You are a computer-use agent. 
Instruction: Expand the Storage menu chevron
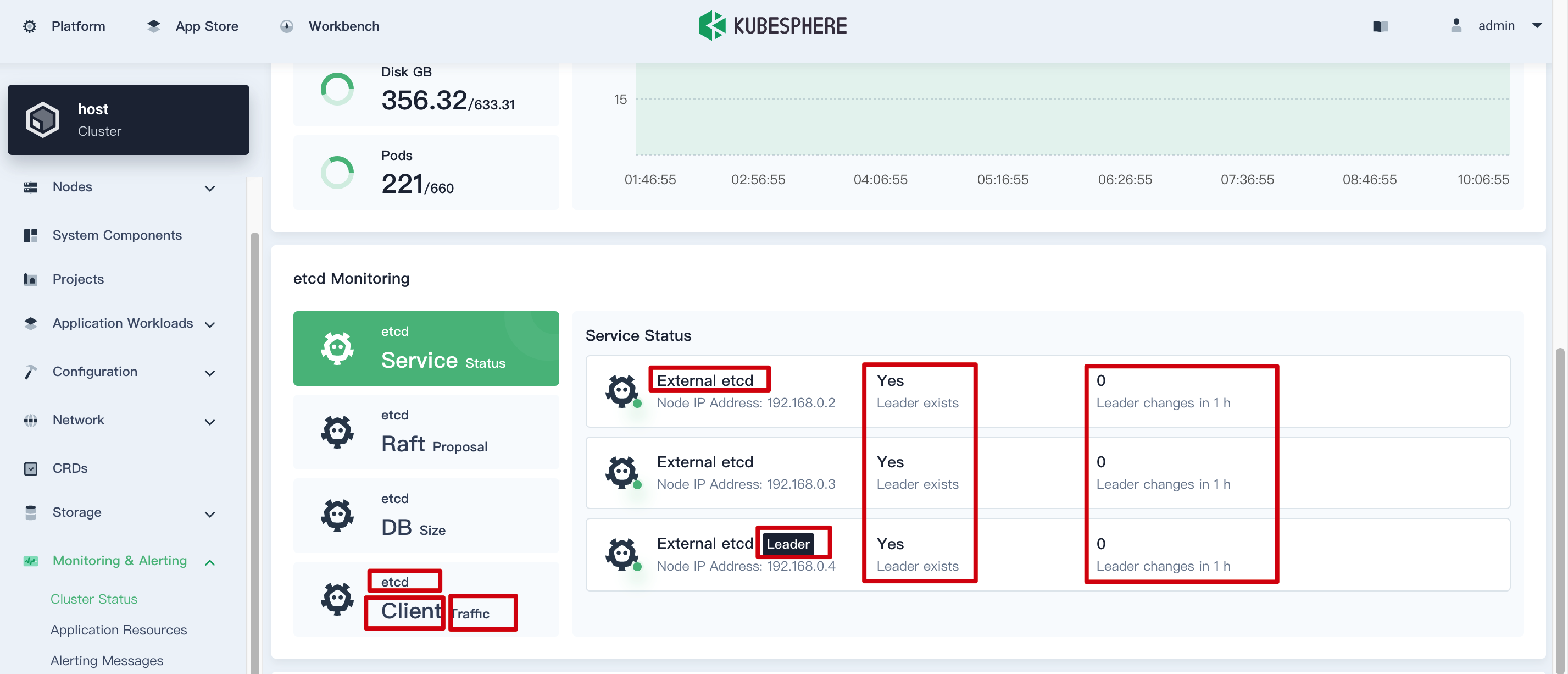210,514
